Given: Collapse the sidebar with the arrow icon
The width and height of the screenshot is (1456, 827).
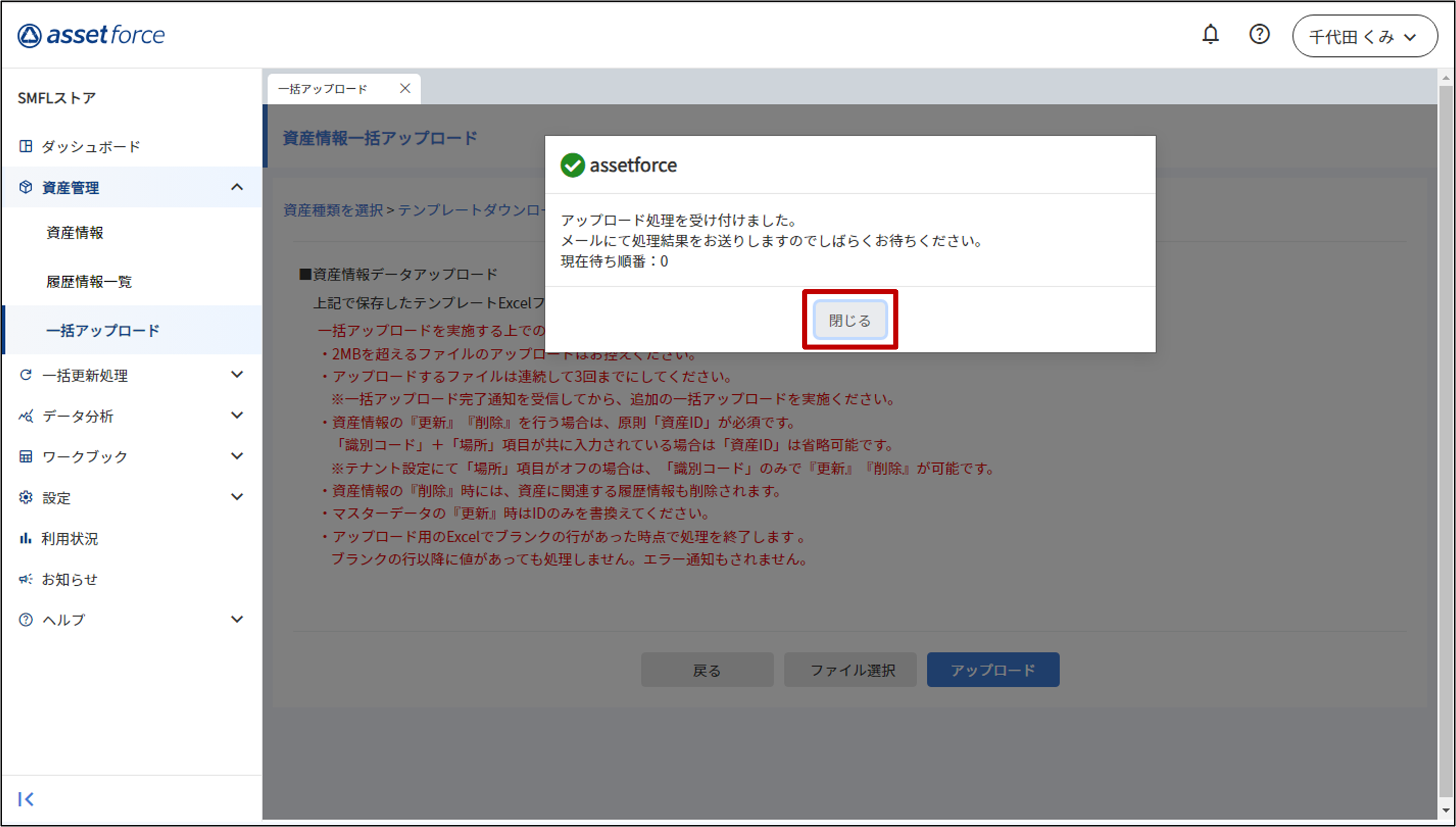Looking at the screenshot, I should click(x=26, y=799).
